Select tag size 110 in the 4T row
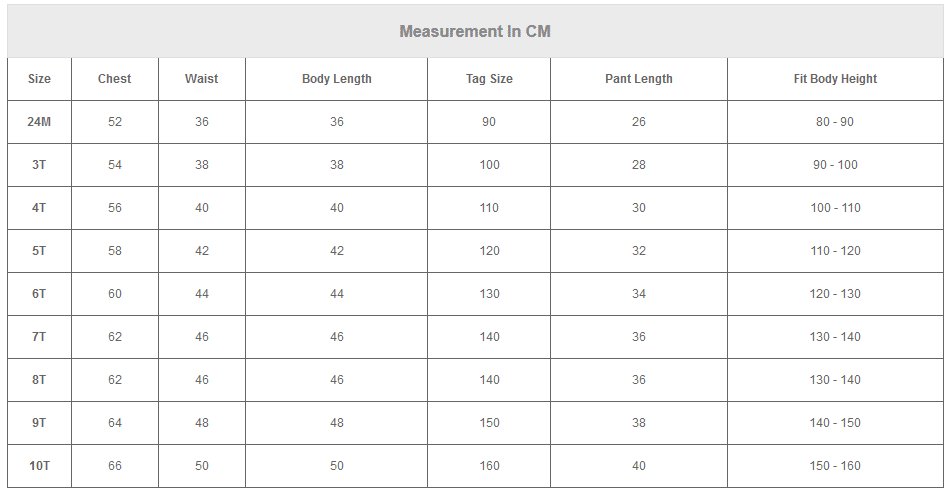The height and width of the screenshot is (493, 948). pyautogui.click(x=489, y=208)
